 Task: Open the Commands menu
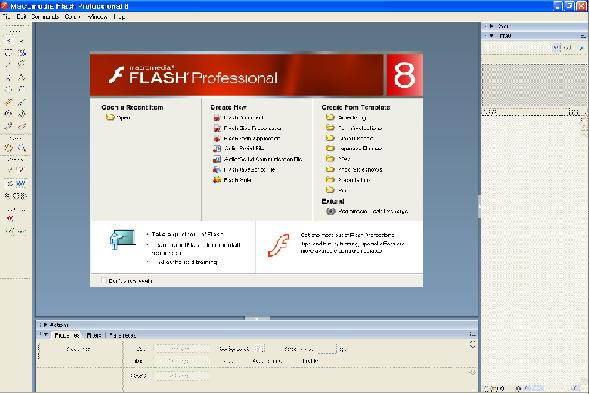45,17
